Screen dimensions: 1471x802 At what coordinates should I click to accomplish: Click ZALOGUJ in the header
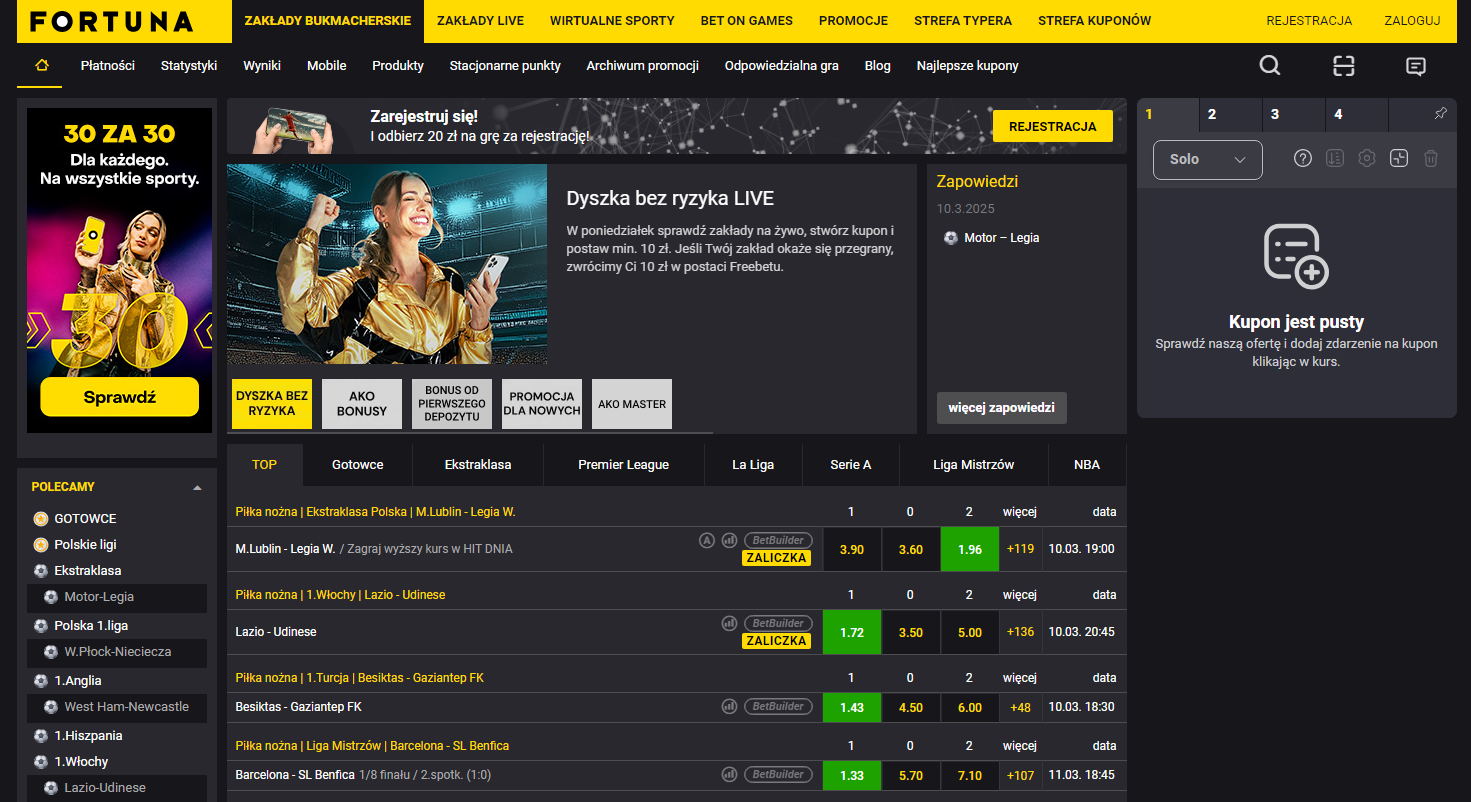click(x=1412, y=21)
